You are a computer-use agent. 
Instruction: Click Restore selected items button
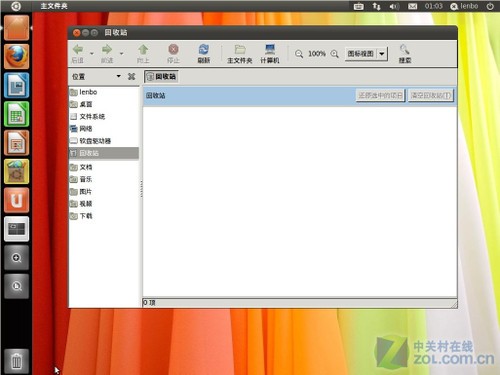coord(380,95)
